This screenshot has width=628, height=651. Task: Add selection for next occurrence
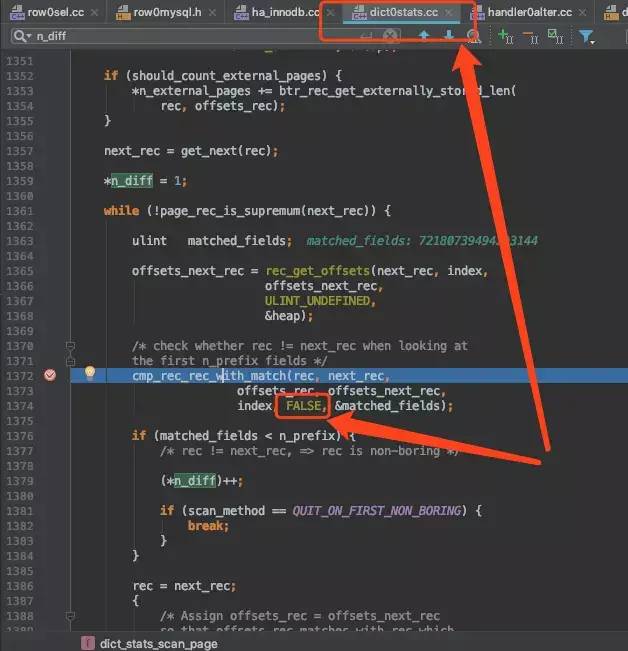[x=506, y=36]
